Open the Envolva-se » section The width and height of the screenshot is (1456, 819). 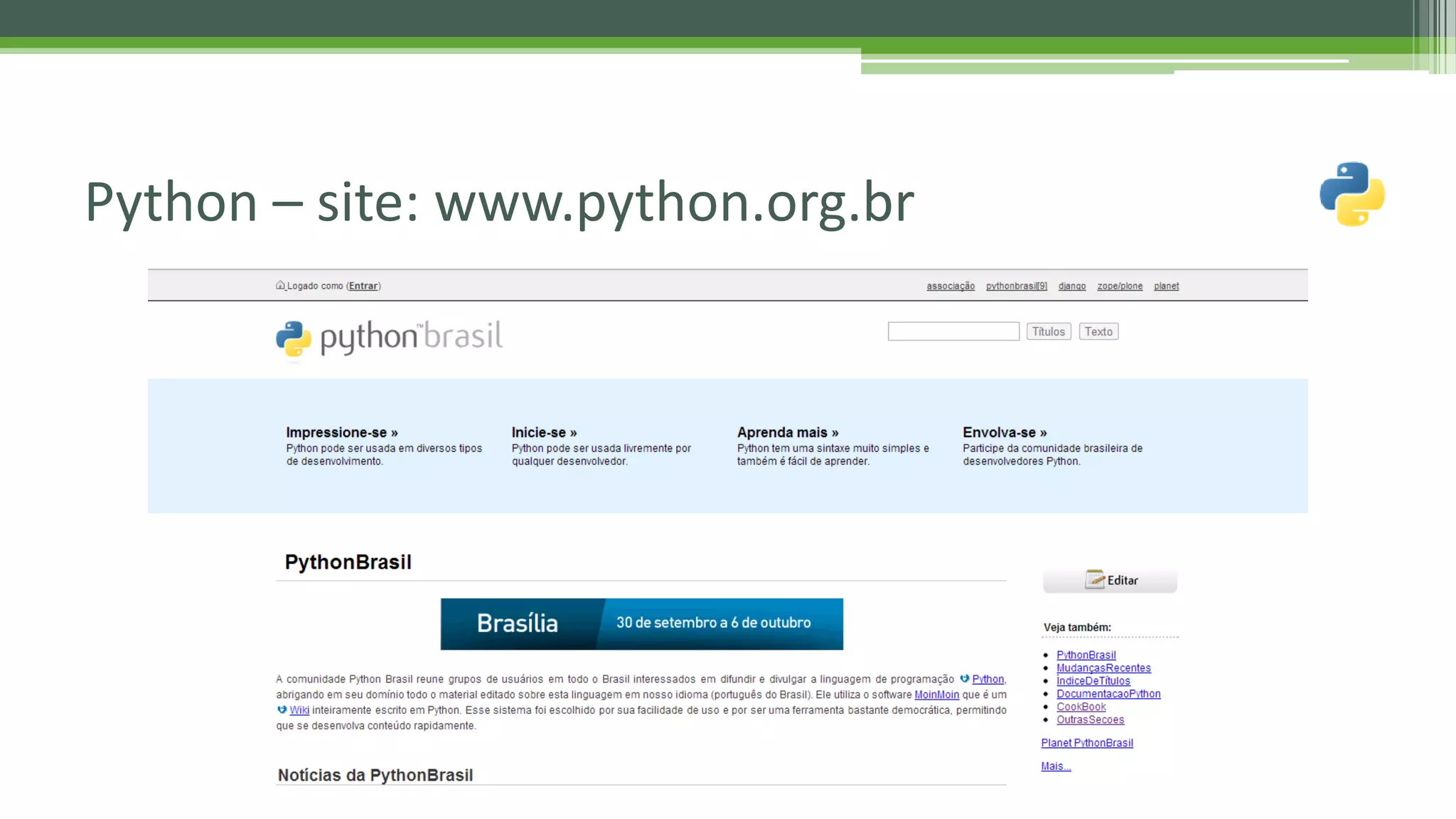tap(1005, 432)
